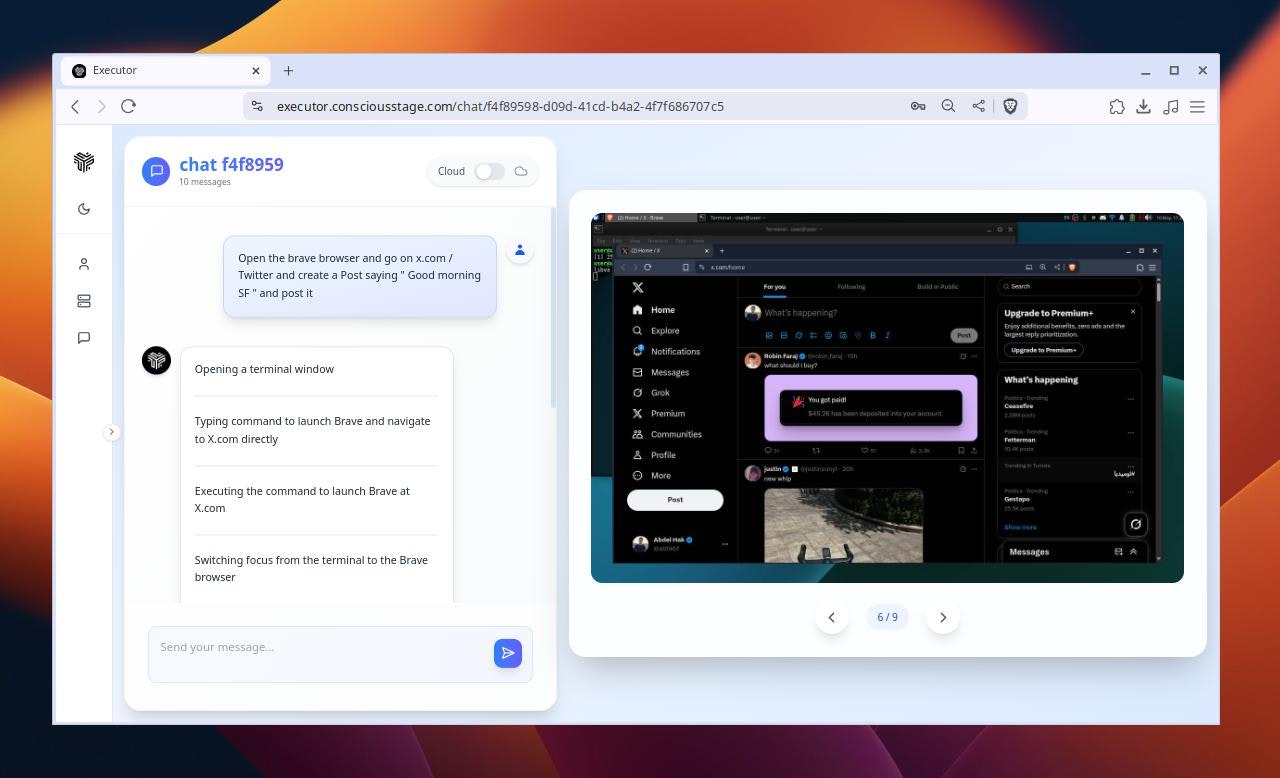Close the Executor tab
Viewport: 1280px width, 778px height.
[x=255, y=71]
